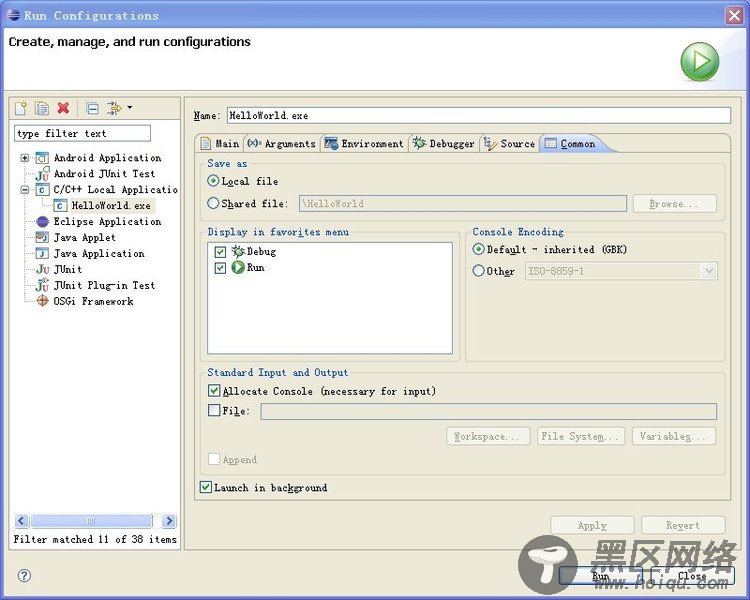Open the filter options dropdown arrow
Screen dimensions: 750x600
coord(130,108)
